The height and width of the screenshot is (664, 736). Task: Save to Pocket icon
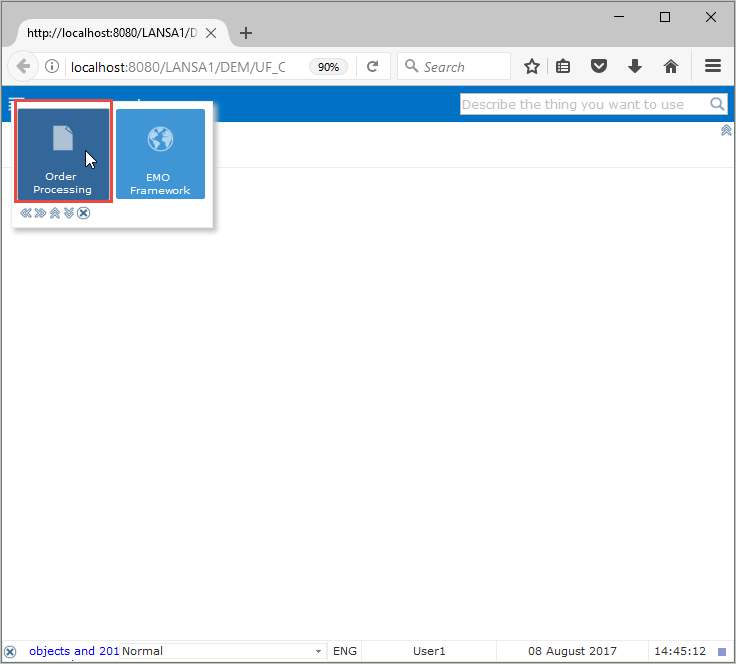[598, 66]
